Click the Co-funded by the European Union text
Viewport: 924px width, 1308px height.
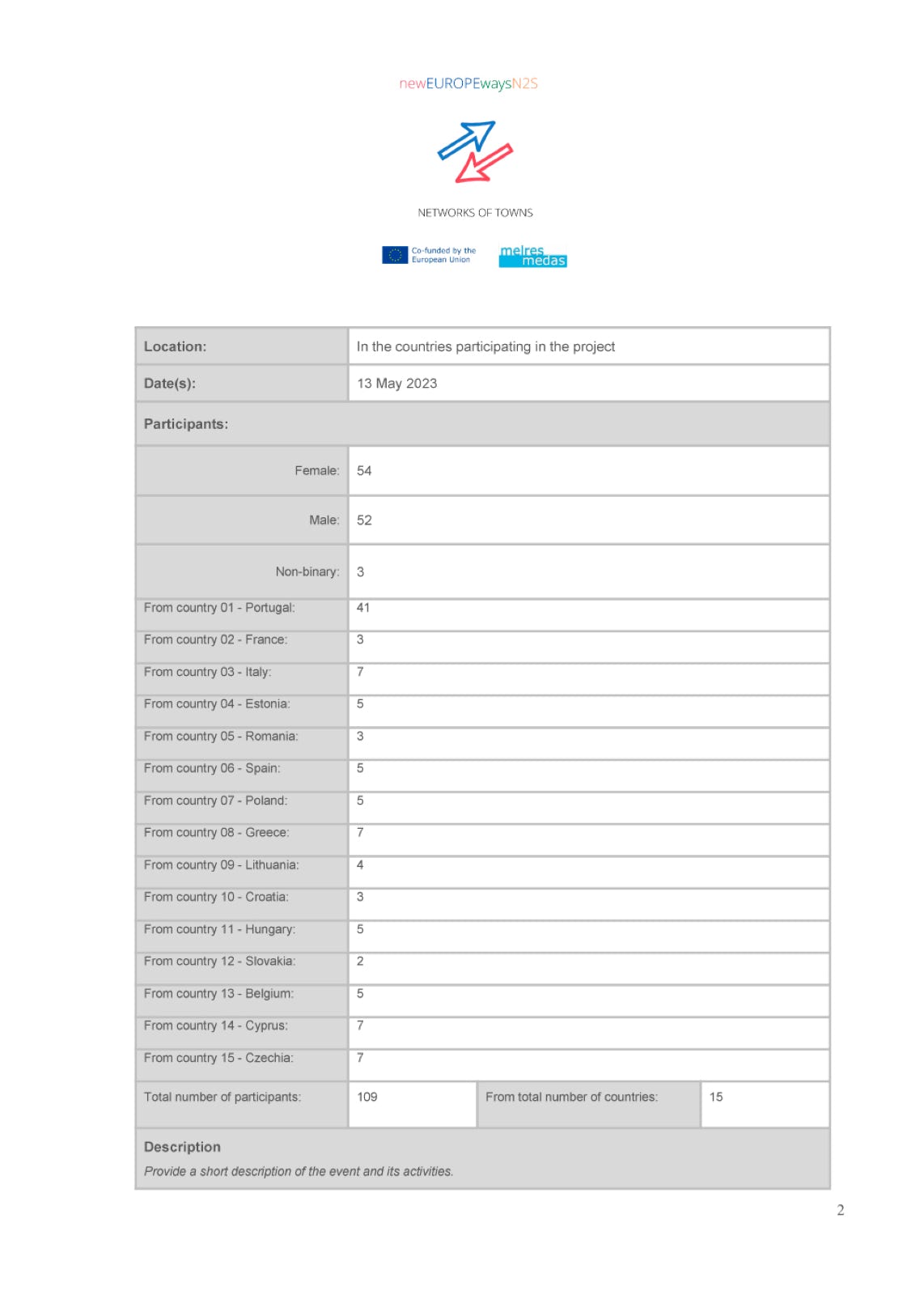click(443, 255)
